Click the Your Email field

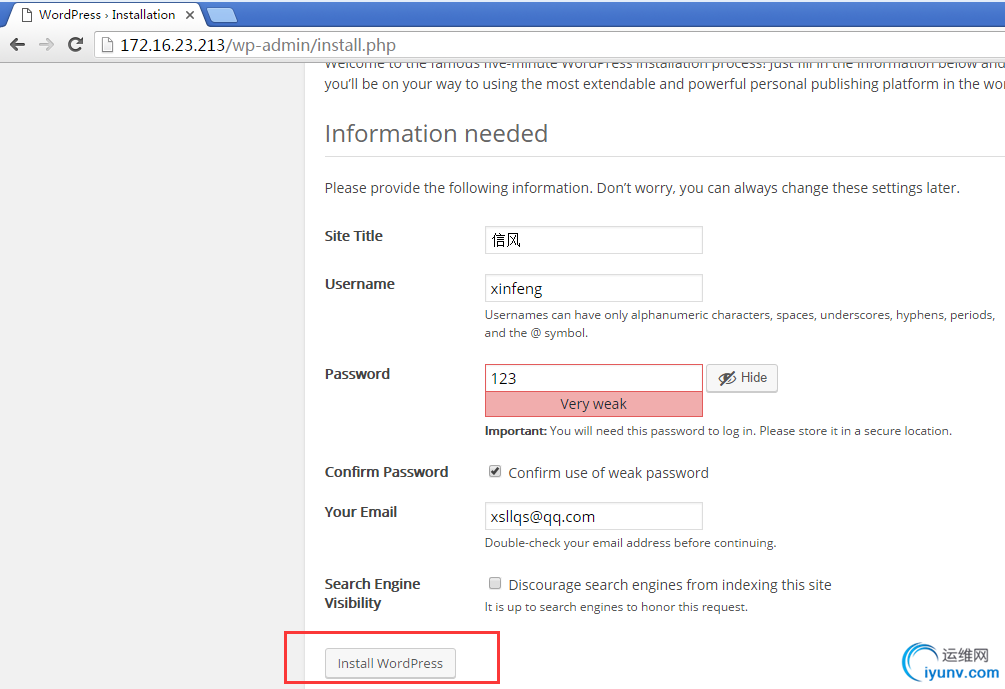coord(594,516)
